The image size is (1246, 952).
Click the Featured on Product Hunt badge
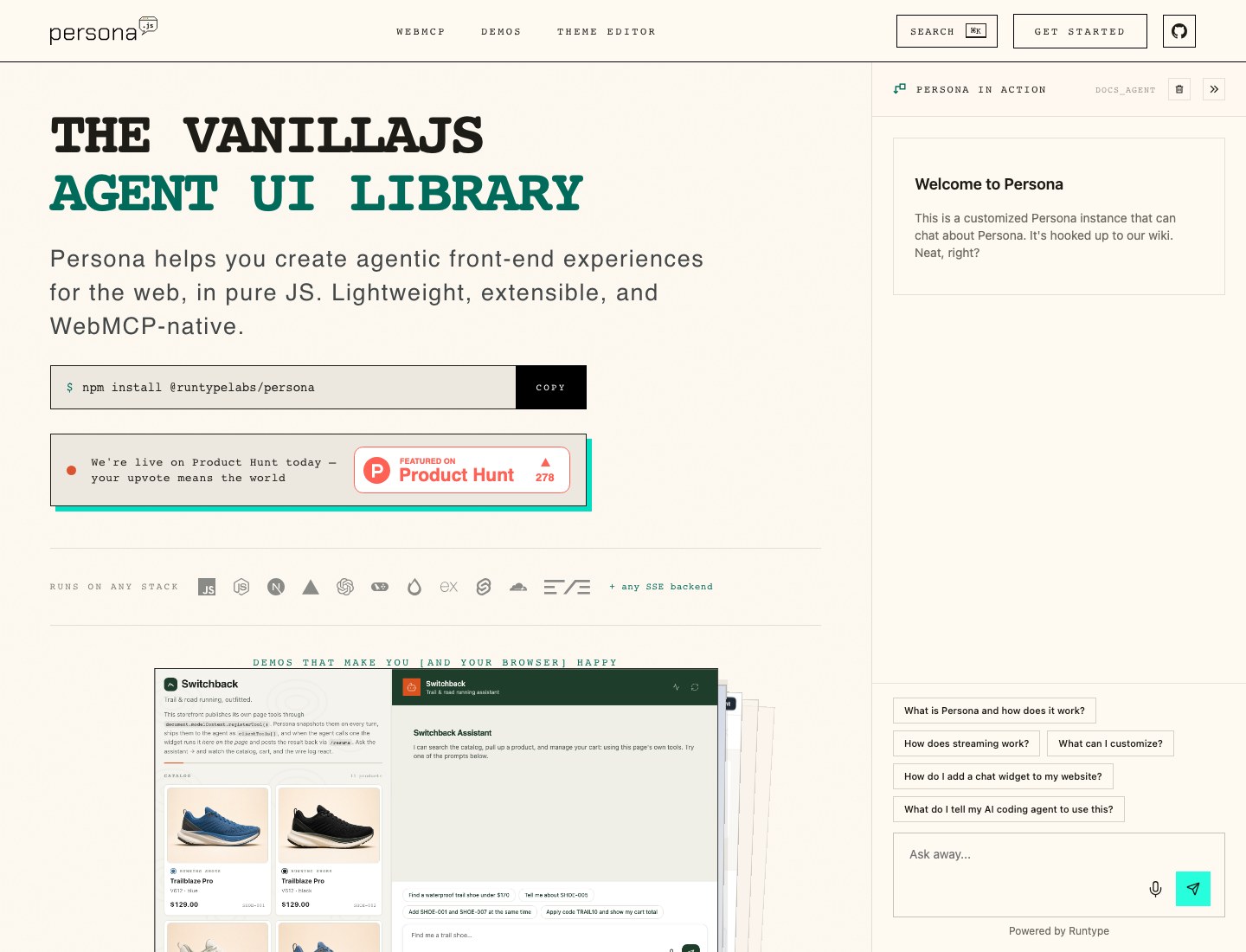coord(462,470)
